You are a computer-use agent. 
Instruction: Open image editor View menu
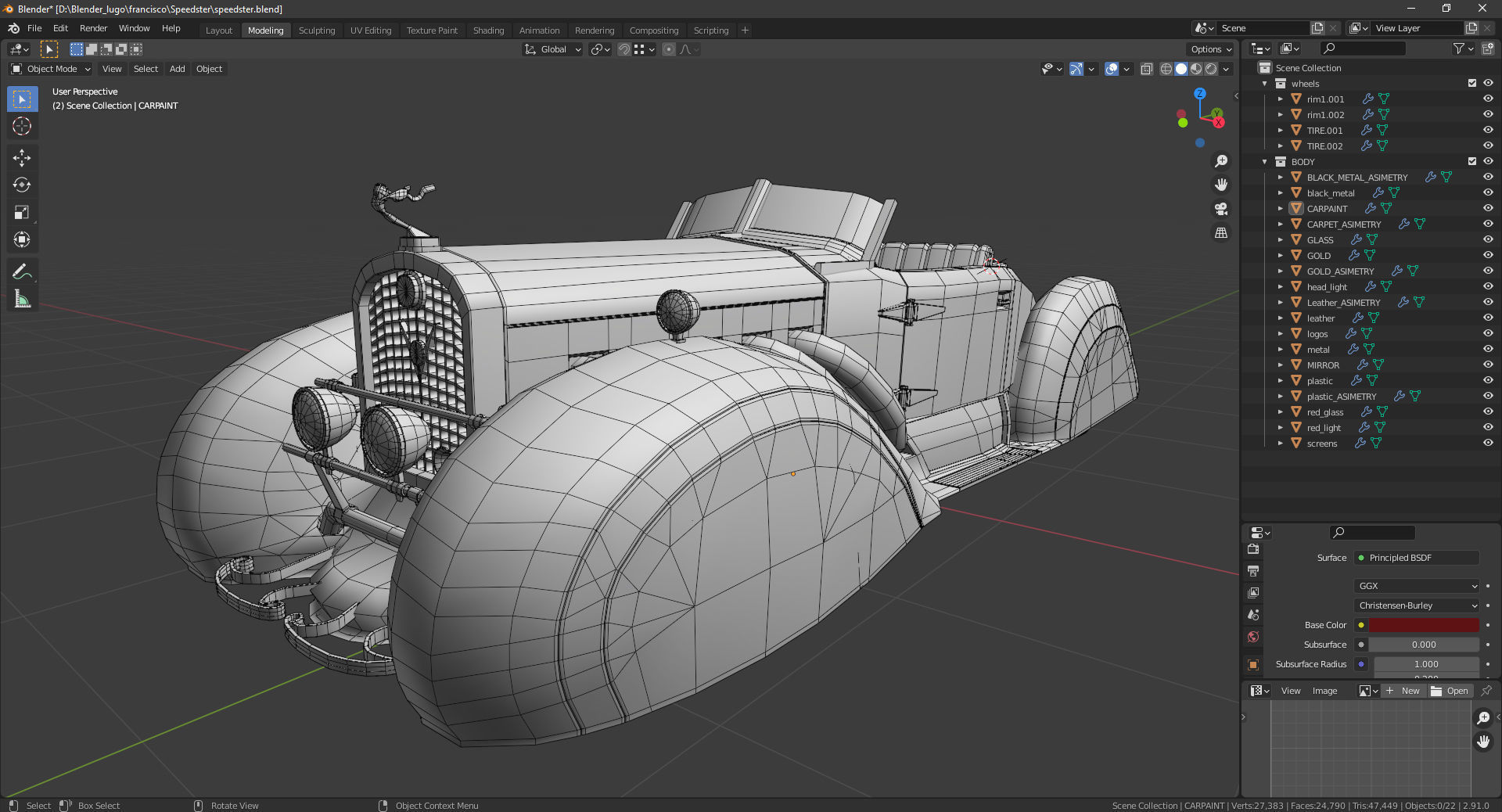[x=1291, y=691]
